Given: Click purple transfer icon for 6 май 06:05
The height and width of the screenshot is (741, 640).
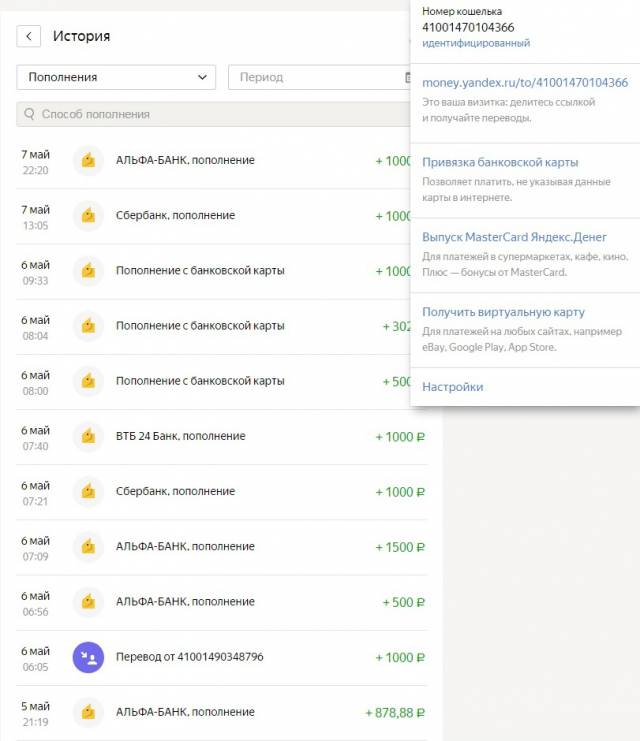Looking at the screenshot, I should click(88, 657).
